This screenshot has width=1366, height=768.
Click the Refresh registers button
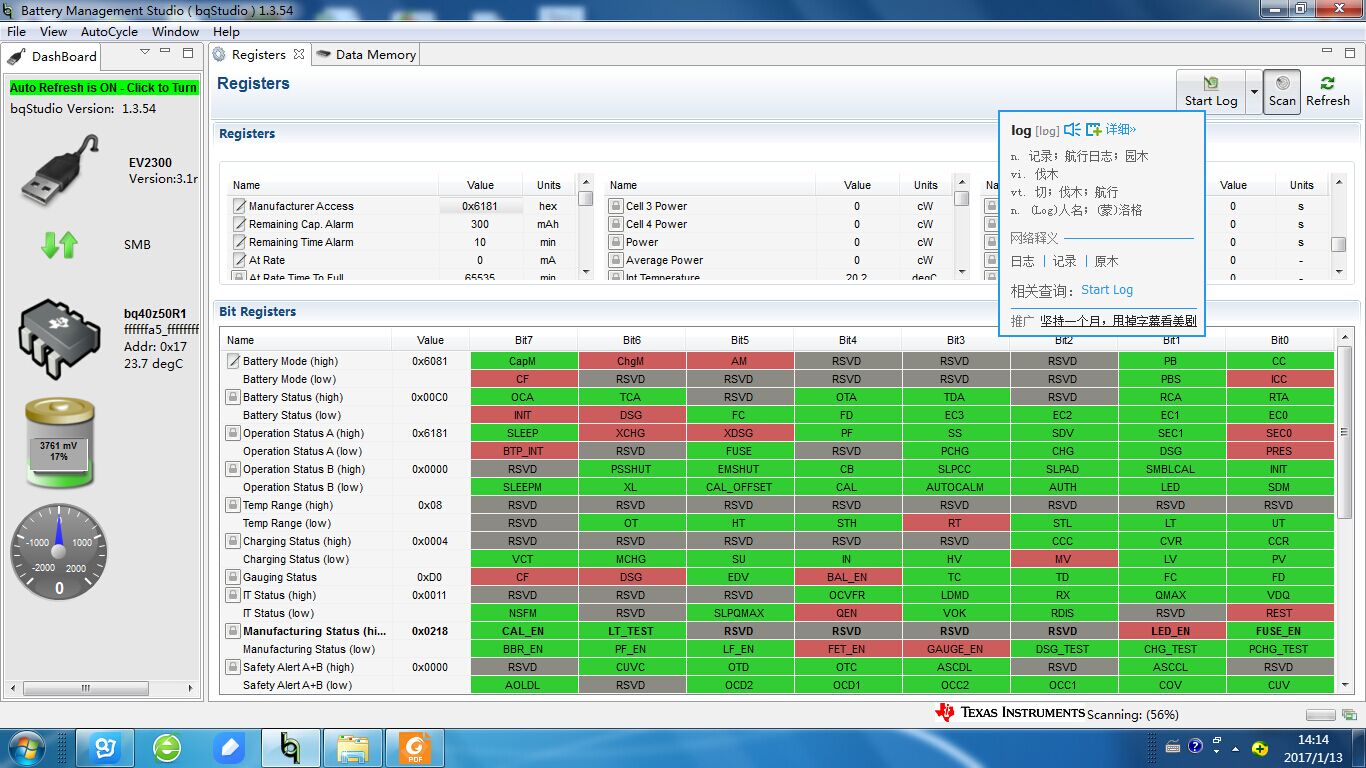tap(1327, 91)
